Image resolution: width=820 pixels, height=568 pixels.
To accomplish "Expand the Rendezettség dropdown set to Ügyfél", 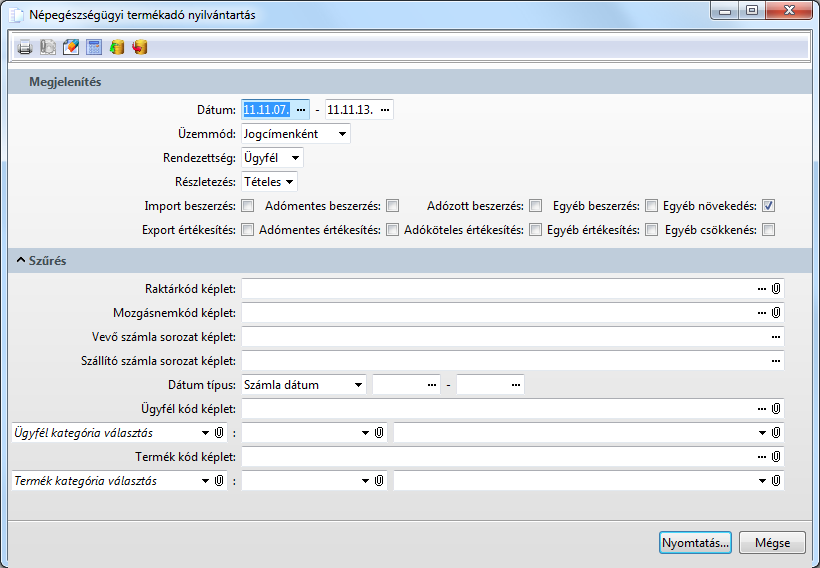I will point(272,158).
